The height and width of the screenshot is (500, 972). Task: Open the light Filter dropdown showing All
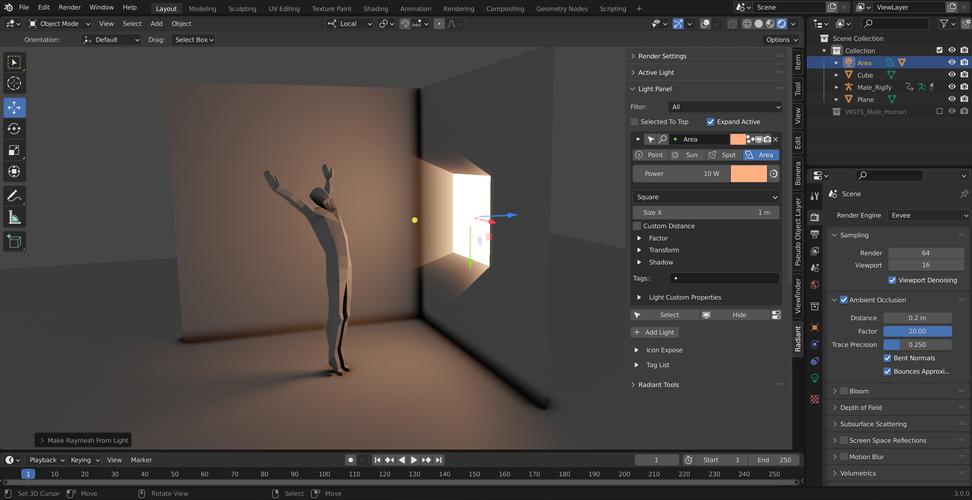[726, 107]
